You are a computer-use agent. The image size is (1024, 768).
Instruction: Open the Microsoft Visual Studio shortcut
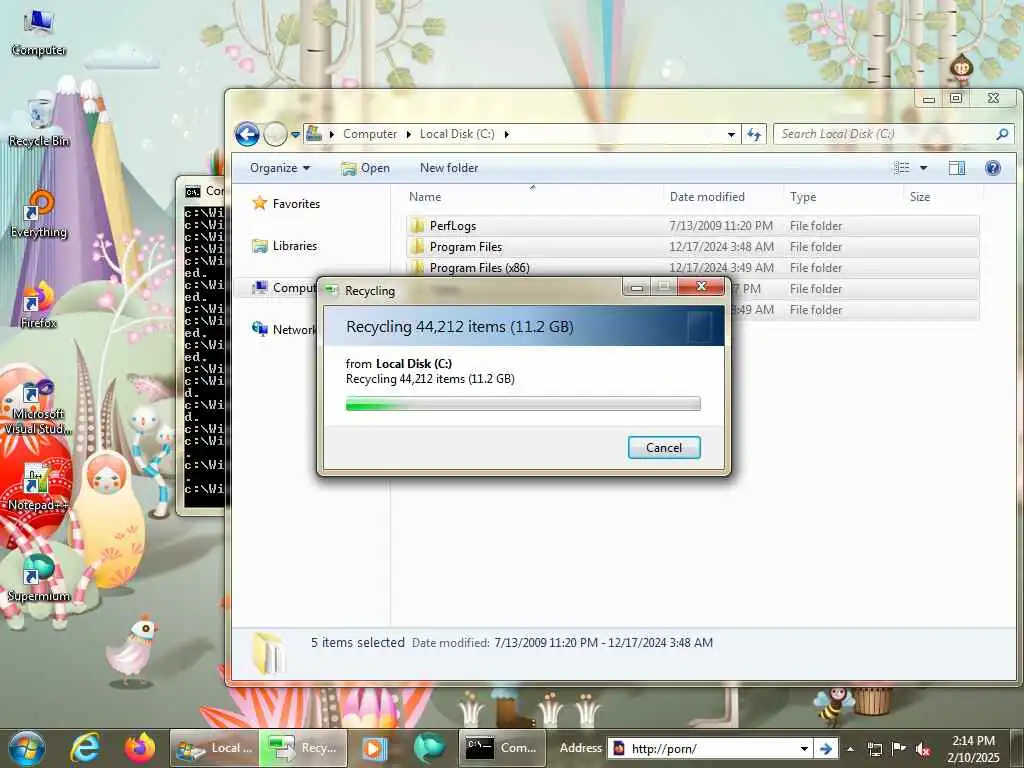pyautogui.click(x=38, y=406)
